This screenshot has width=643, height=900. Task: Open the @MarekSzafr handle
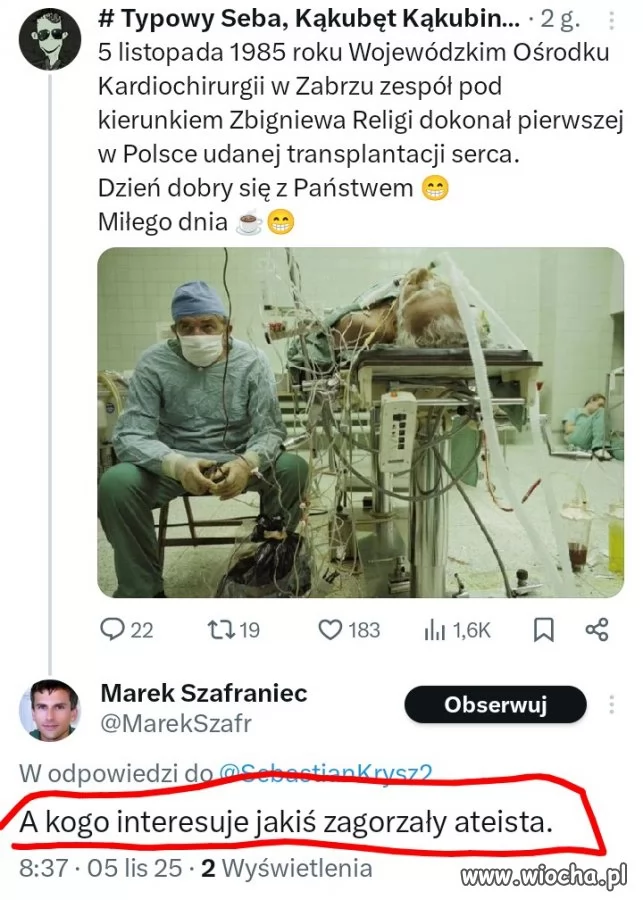click(176, 723)
